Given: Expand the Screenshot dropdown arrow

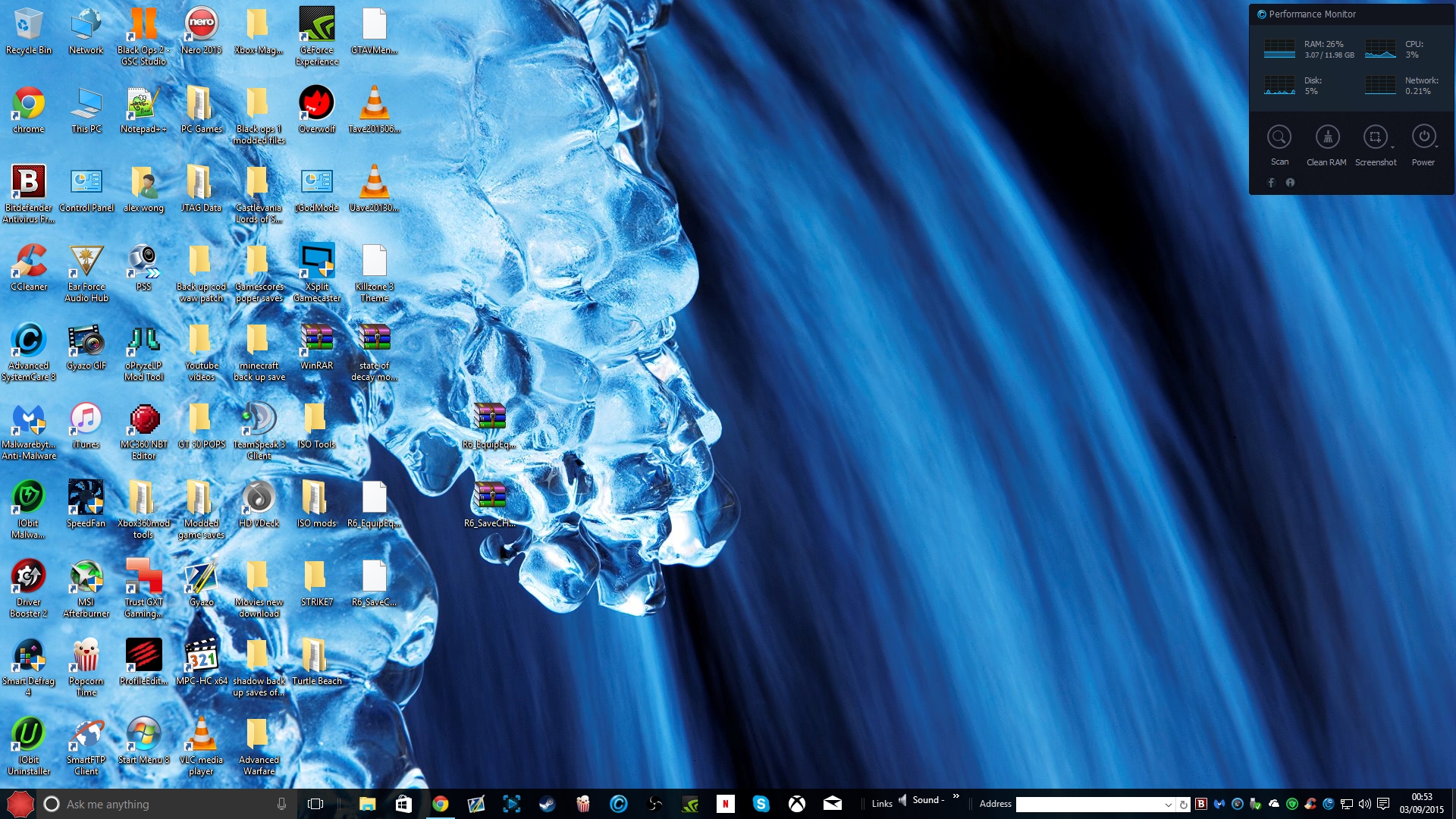Looking at the screenshot, I should 1392,148.
